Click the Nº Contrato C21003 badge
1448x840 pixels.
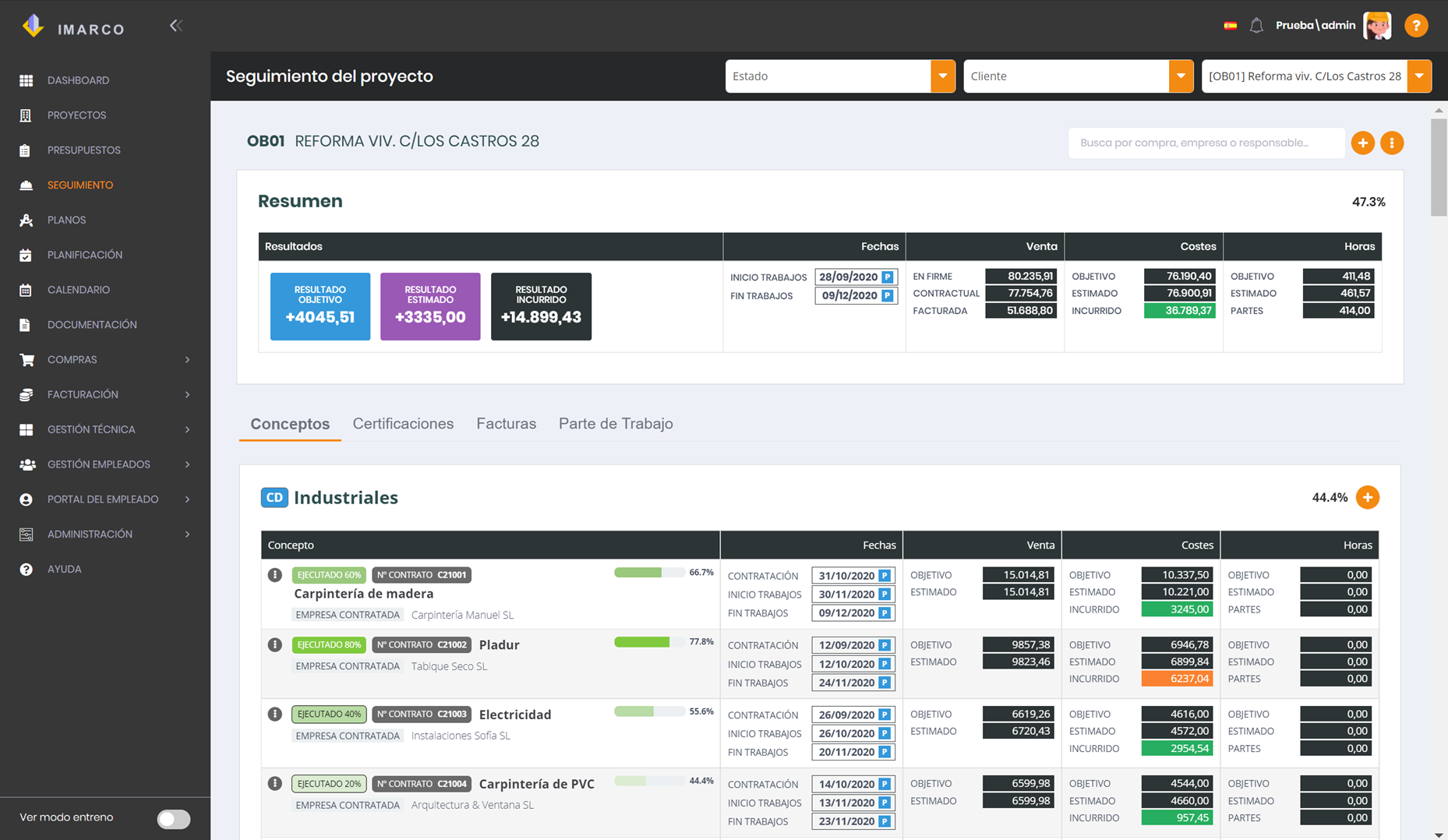pos(422,714)
